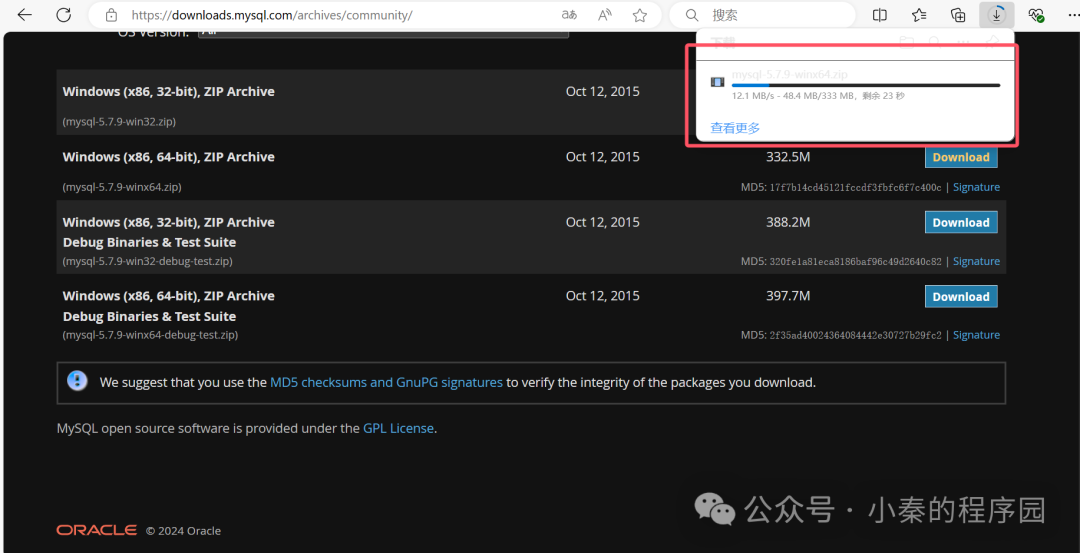Open the Collections panel

pyautogui.click(x=957, y=14)
